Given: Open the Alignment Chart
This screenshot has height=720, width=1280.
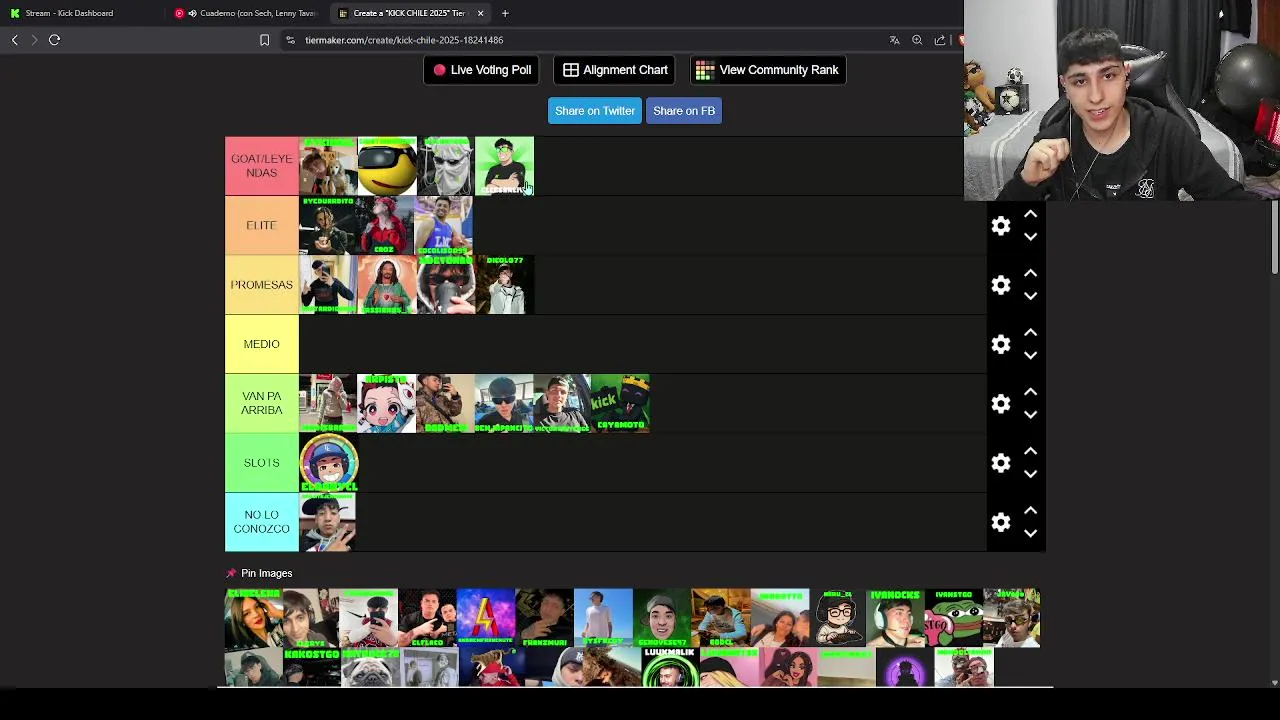Looking at the screenshot, I should [615, 70].
